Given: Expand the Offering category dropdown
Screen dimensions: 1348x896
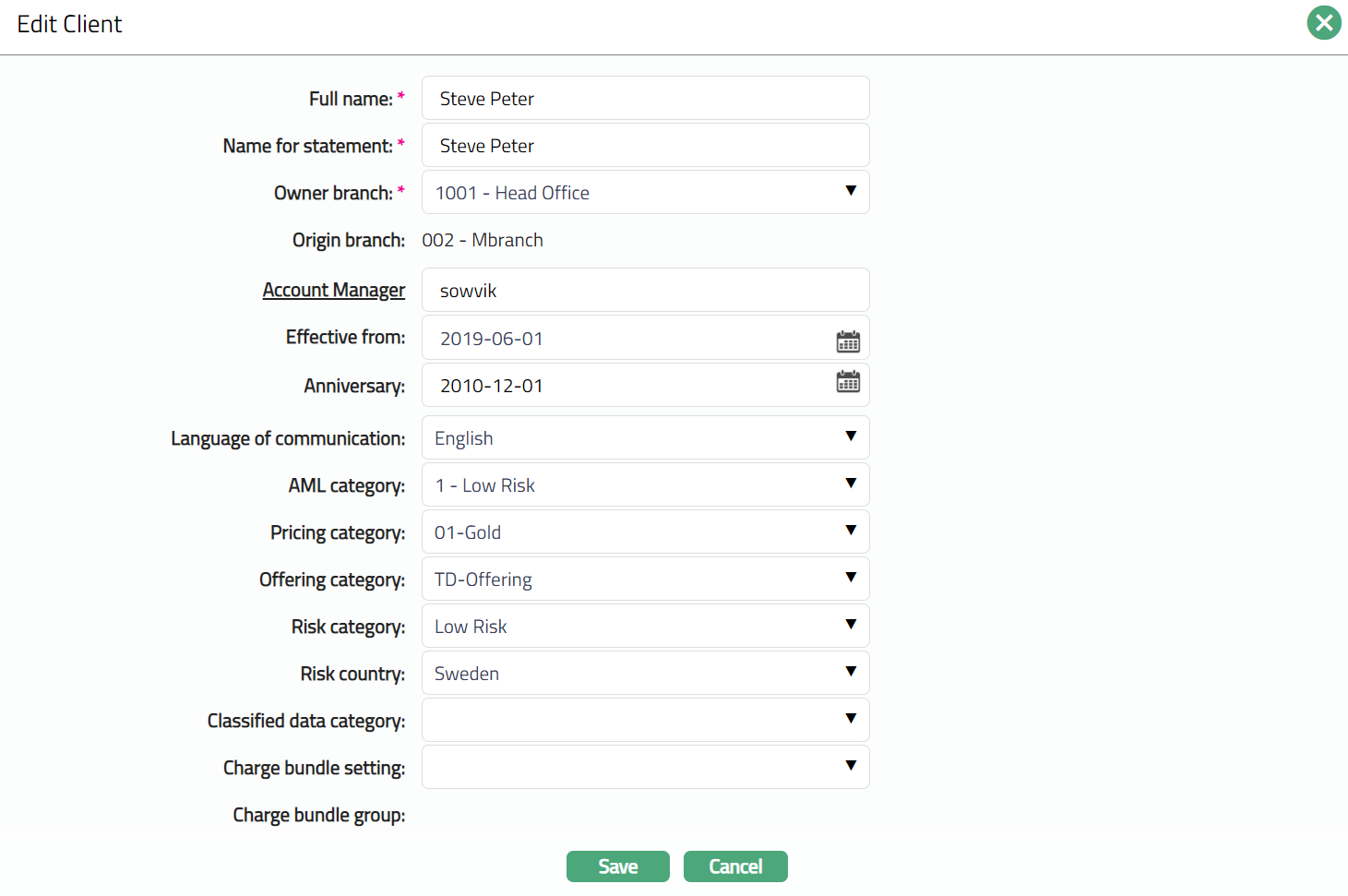Looking at the screenshot, I should pos(645,579).
